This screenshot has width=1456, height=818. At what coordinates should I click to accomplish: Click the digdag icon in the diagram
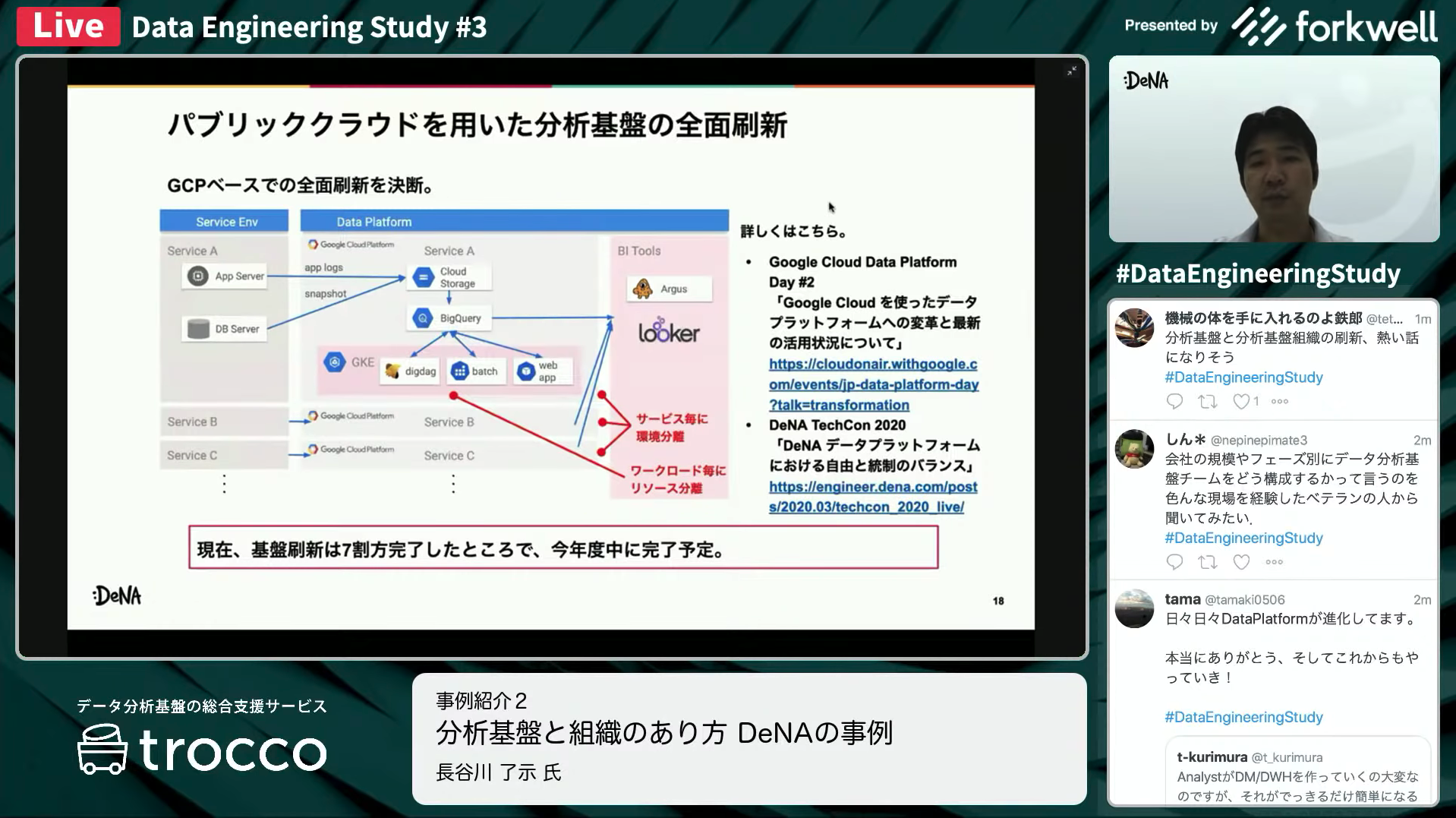click(392, 371)
